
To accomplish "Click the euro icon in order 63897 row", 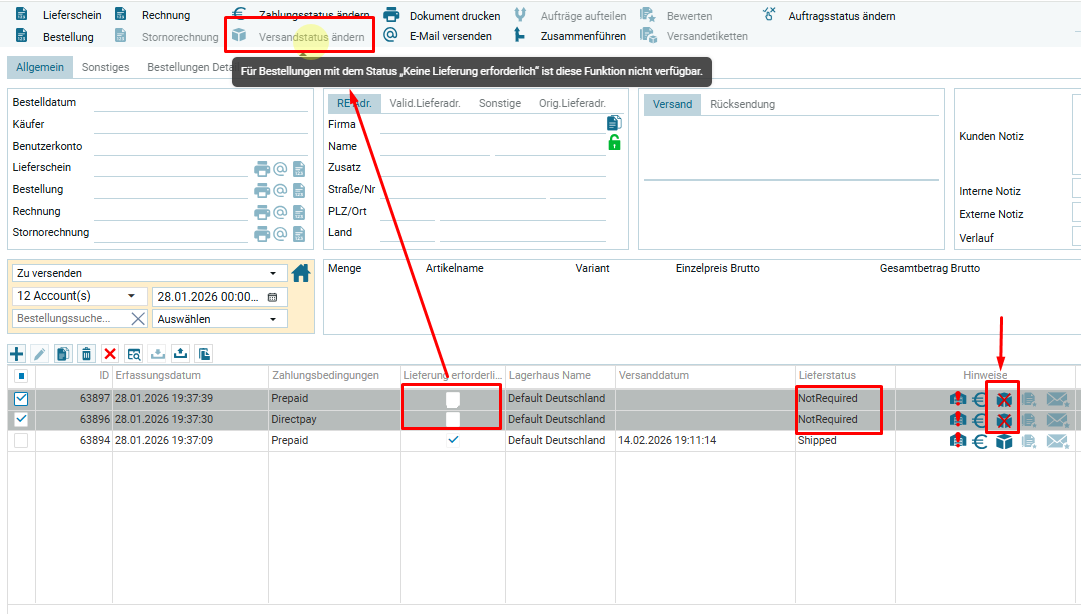I will [980, 399].
